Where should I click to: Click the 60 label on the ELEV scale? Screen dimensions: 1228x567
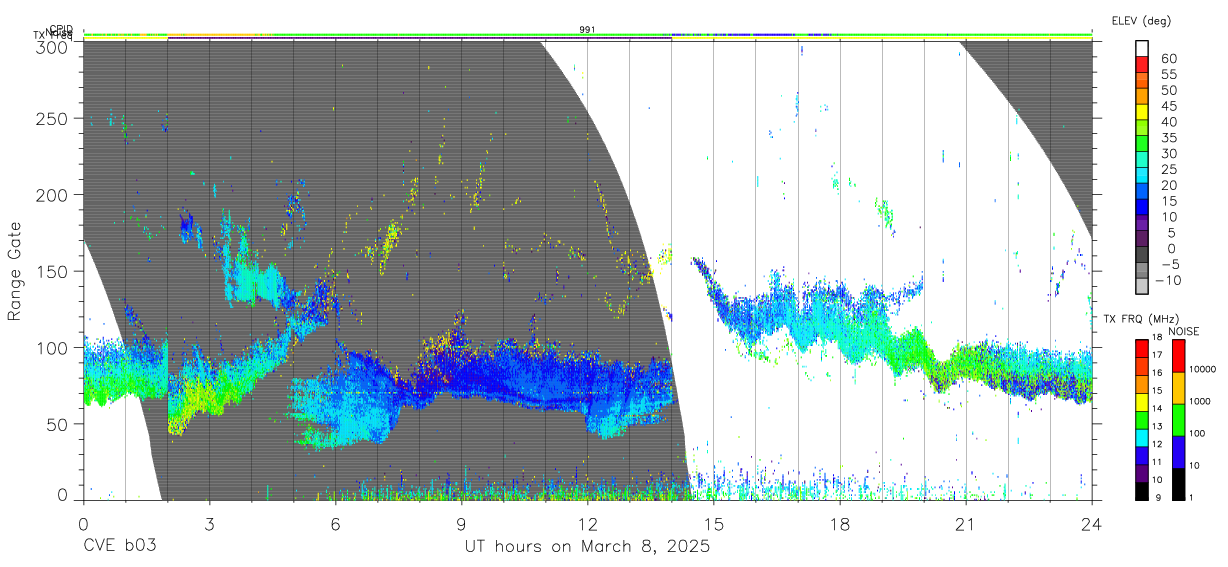(1169, 59)
